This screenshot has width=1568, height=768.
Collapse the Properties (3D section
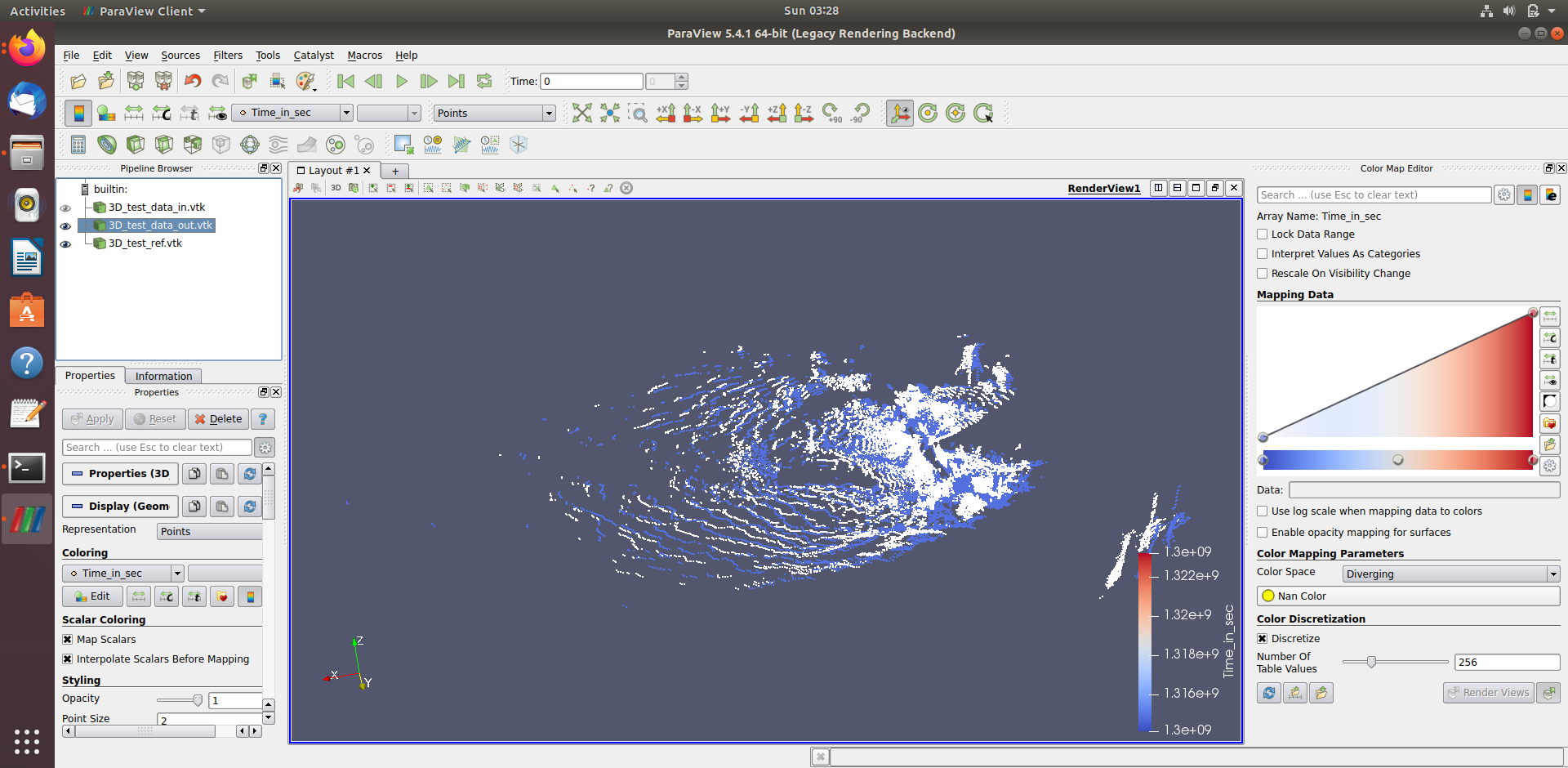click(120, 474)
